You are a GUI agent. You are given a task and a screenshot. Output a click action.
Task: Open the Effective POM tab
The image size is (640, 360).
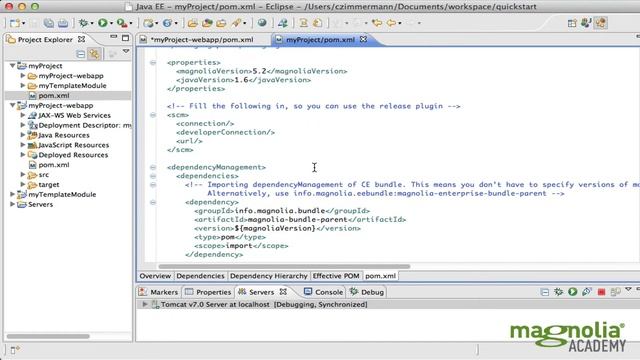point(336,276)
